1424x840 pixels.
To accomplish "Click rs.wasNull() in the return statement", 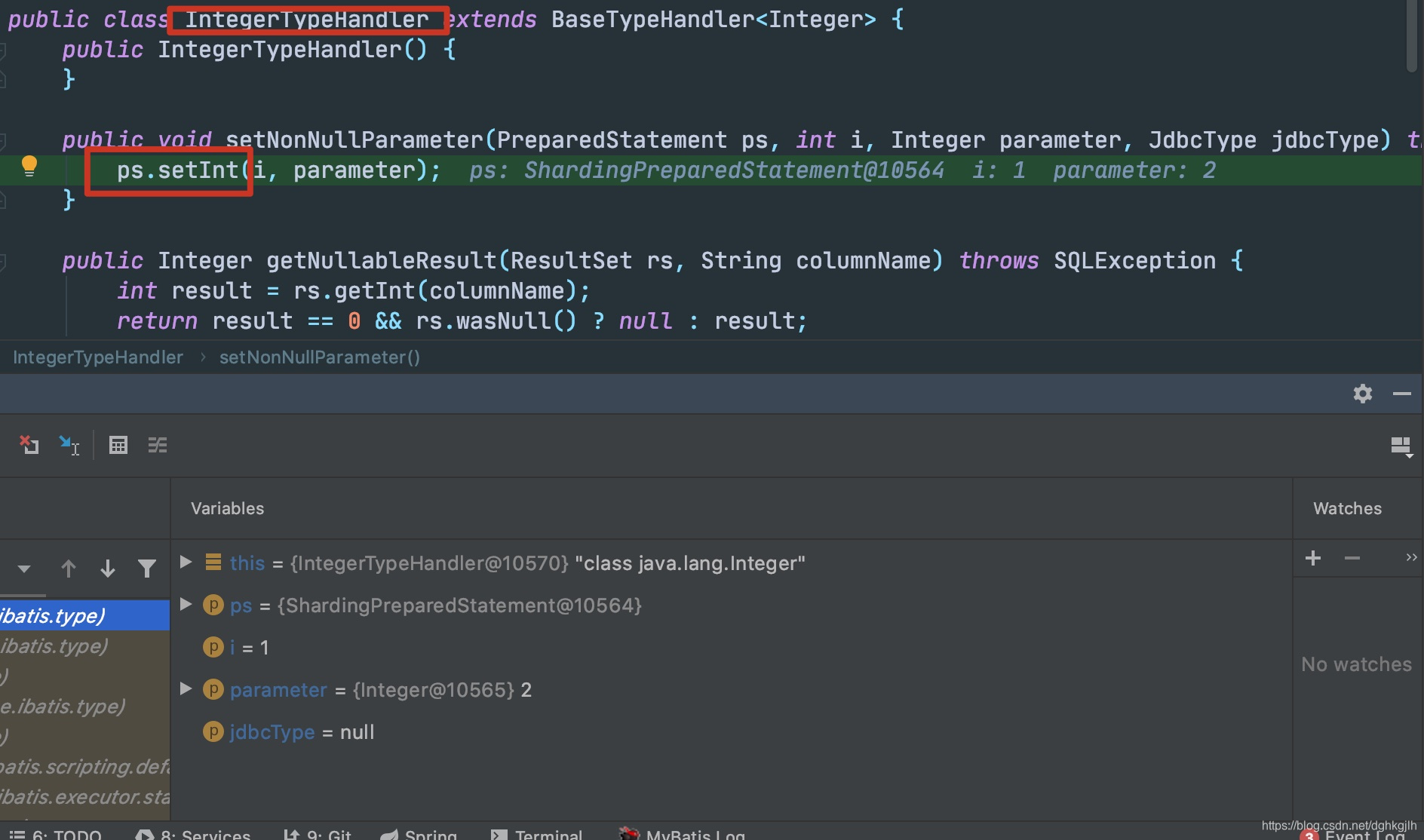I will point(496,321).
